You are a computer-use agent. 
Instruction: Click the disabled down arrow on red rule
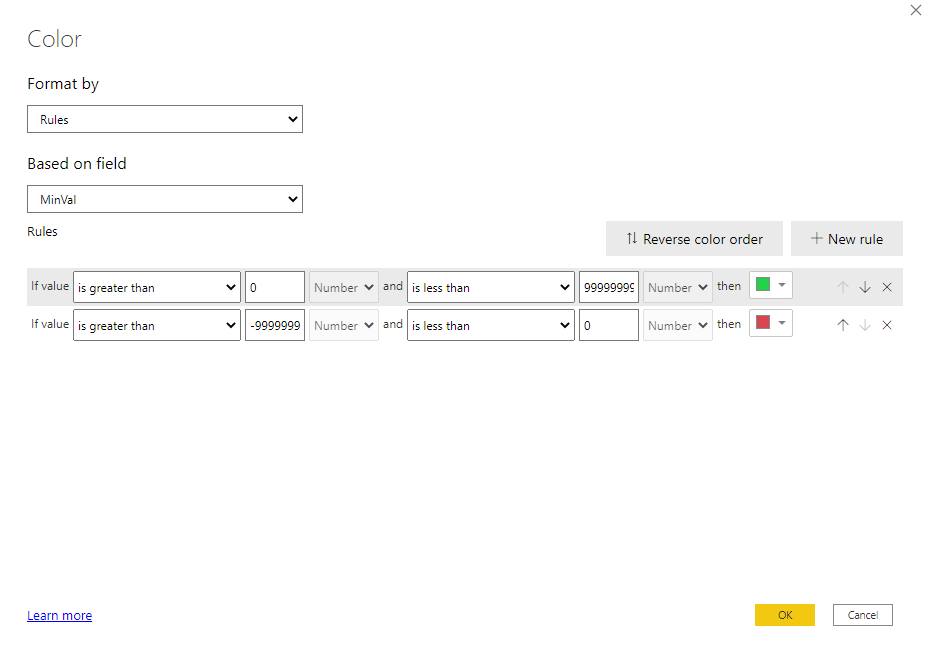(865, 325)
